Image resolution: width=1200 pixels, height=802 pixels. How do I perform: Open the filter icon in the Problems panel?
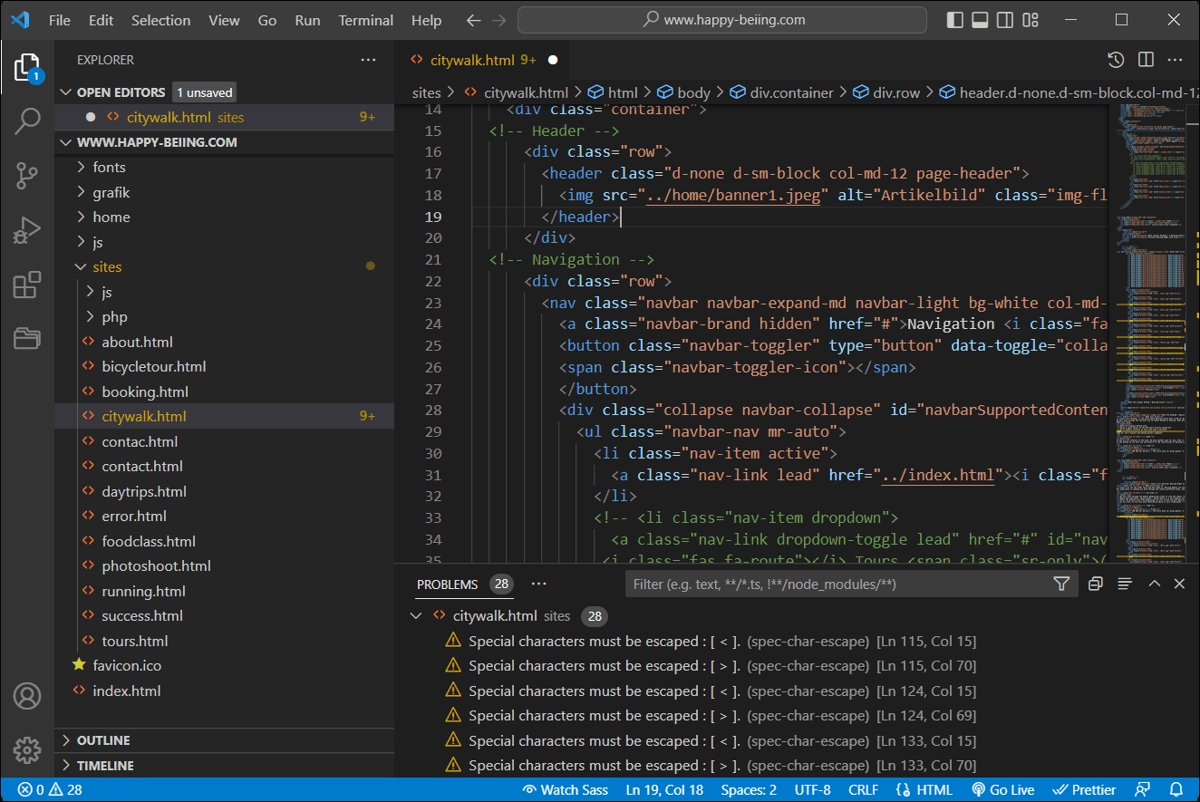(x=1061, y=583)
